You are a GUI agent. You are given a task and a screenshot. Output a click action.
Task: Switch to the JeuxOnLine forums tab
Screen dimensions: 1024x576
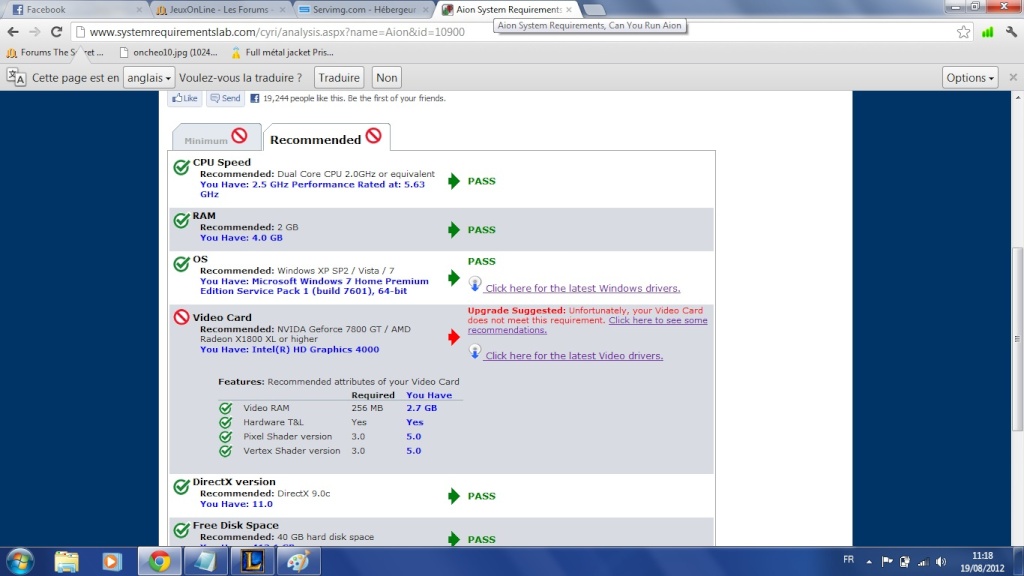pos(219,10)
